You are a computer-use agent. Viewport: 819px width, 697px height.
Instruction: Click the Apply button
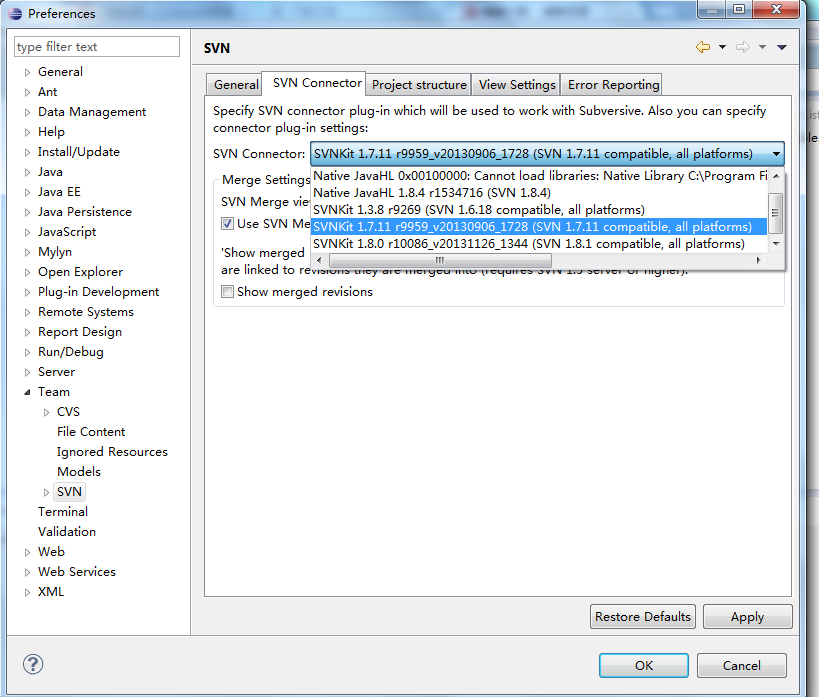click(747, 617)
